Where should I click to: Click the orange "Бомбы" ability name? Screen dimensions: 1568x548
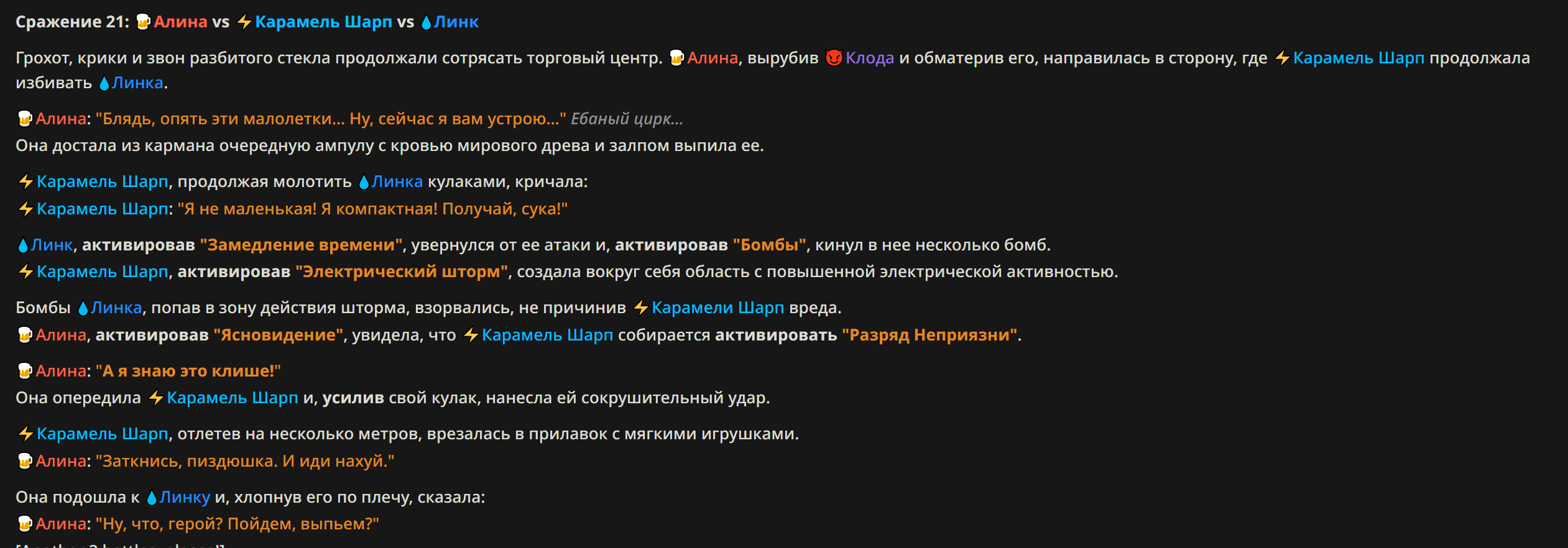coord(770,245)
